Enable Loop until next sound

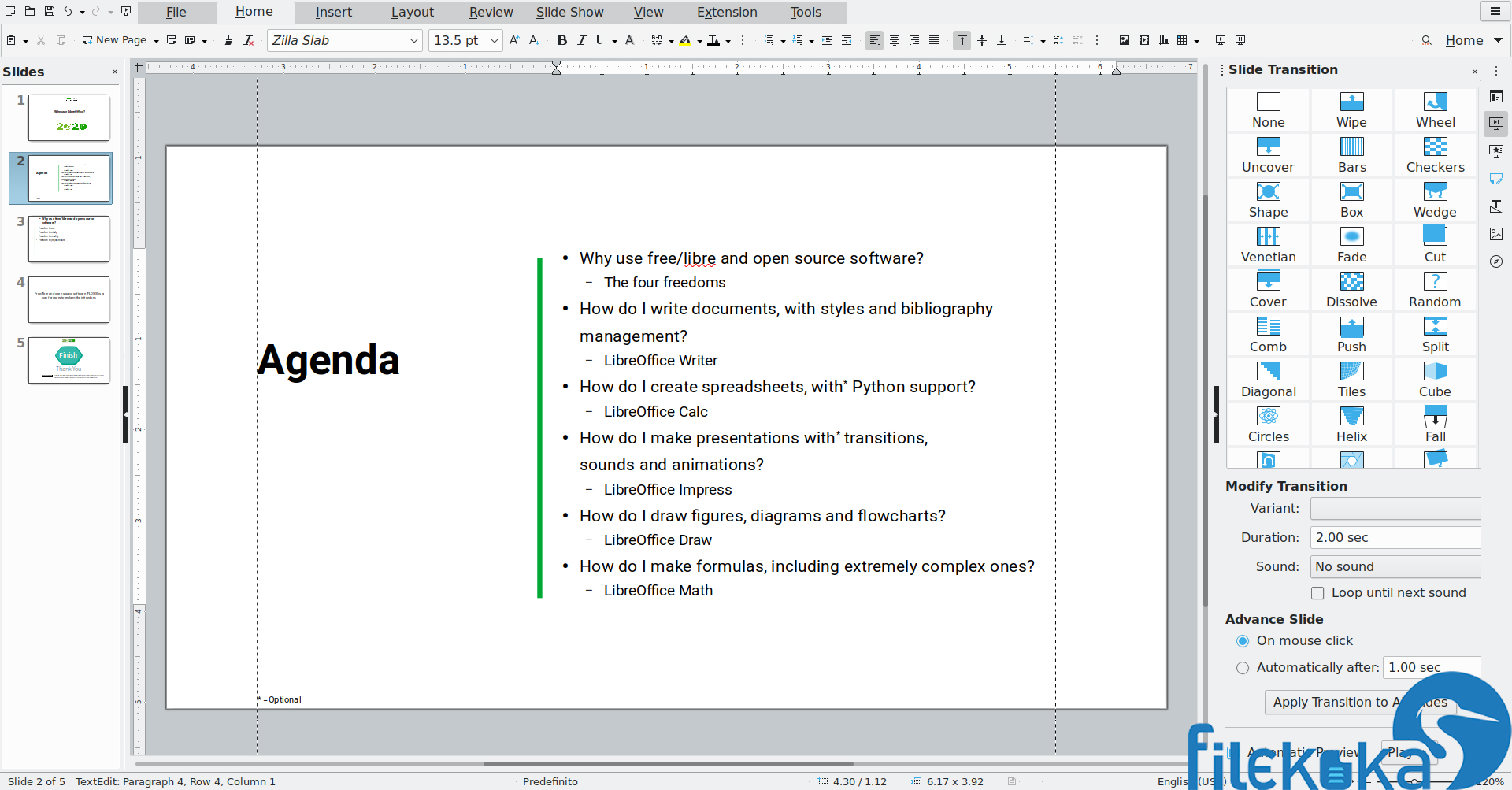[x=1317, y=593]
